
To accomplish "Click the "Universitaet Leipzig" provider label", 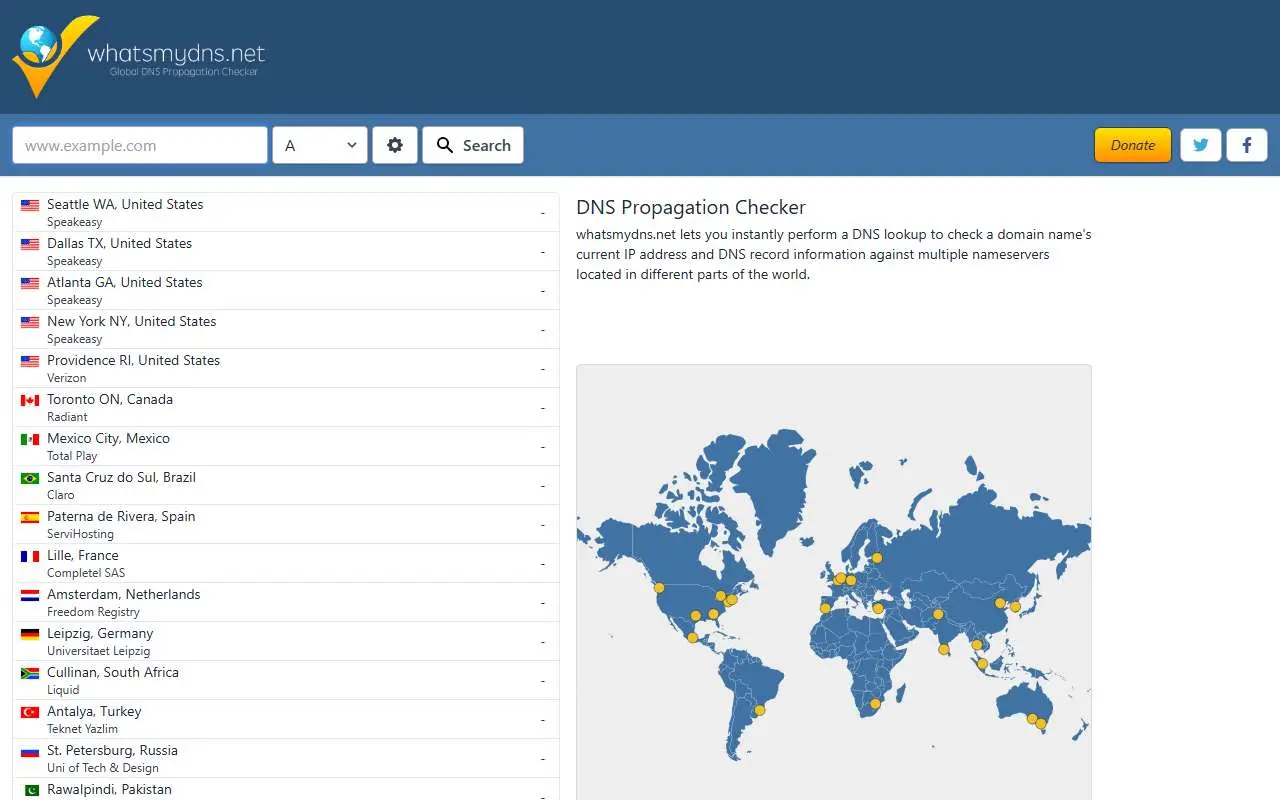I will tap(98, 651).
